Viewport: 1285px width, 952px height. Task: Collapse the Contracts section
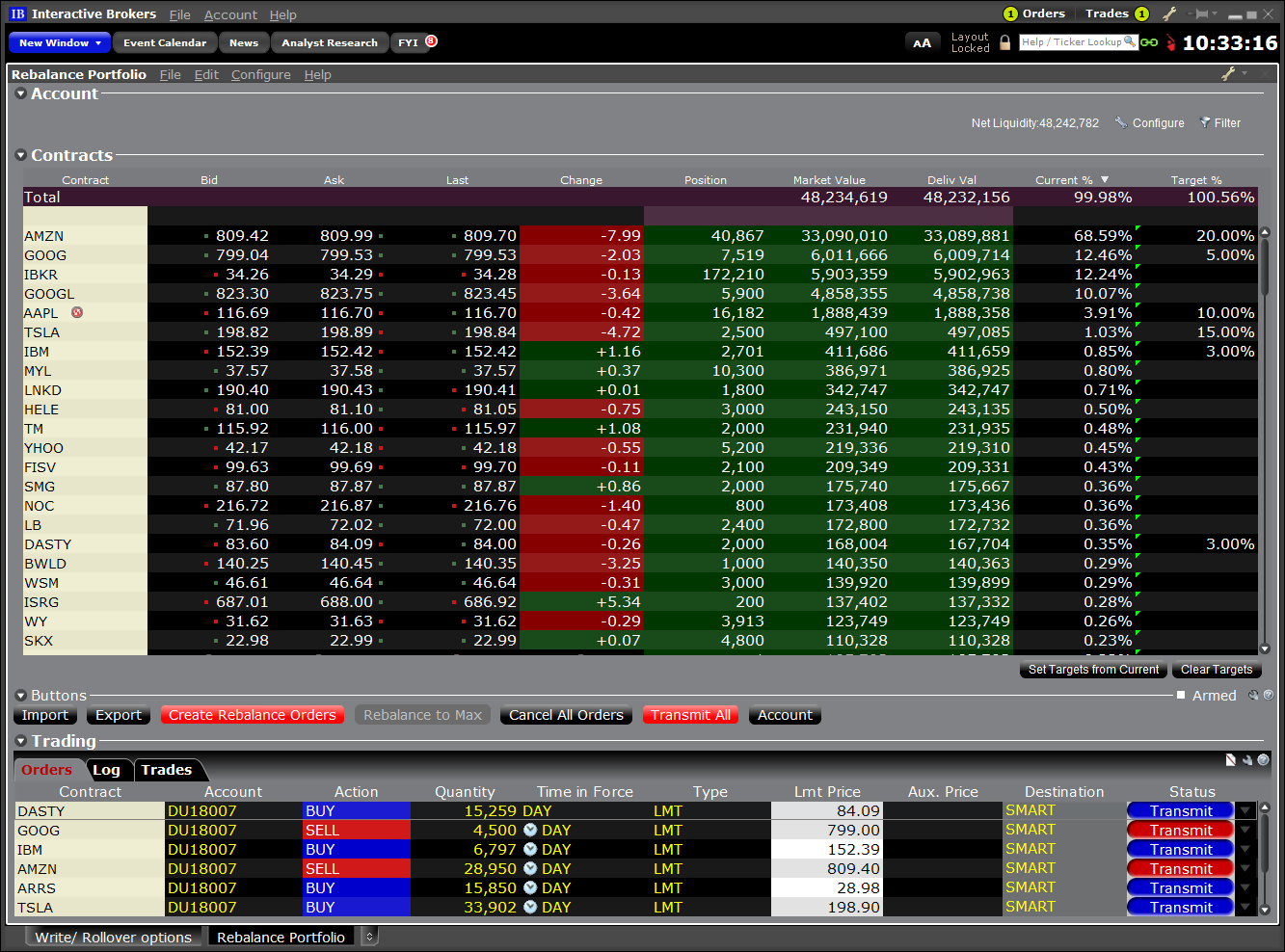click(21, 155)
